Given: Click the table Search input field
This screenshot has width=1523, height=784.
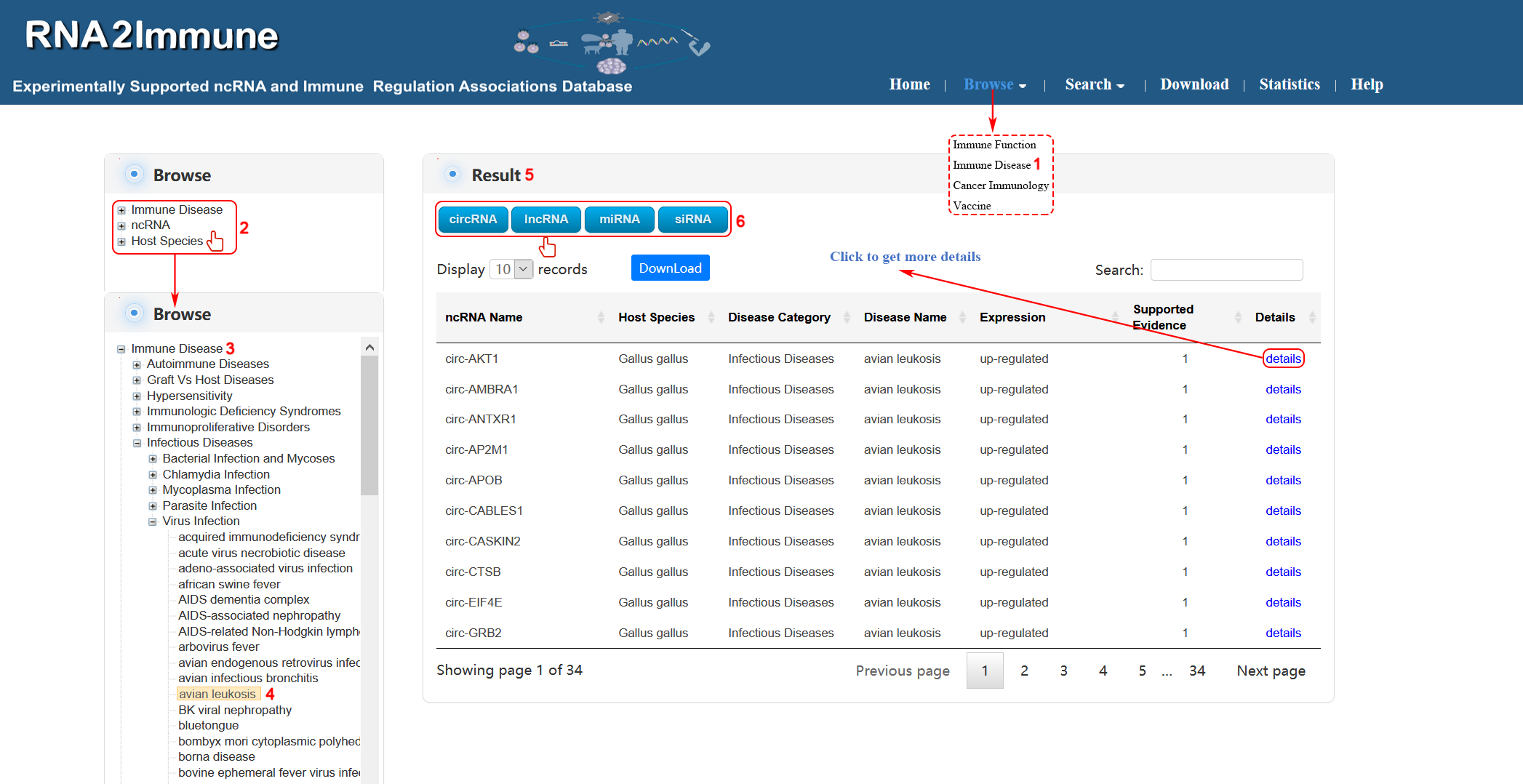Looking at the screenshot, I should (x=1226, y=270).
